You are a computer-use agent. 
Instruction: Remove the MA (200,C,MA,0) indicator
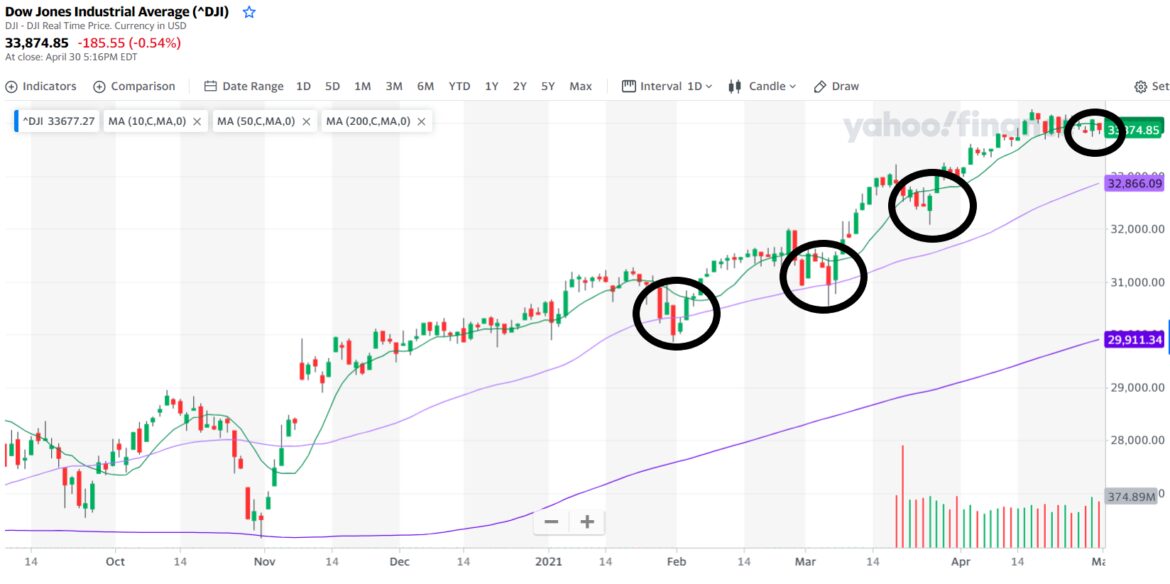[x=420, y=121]
